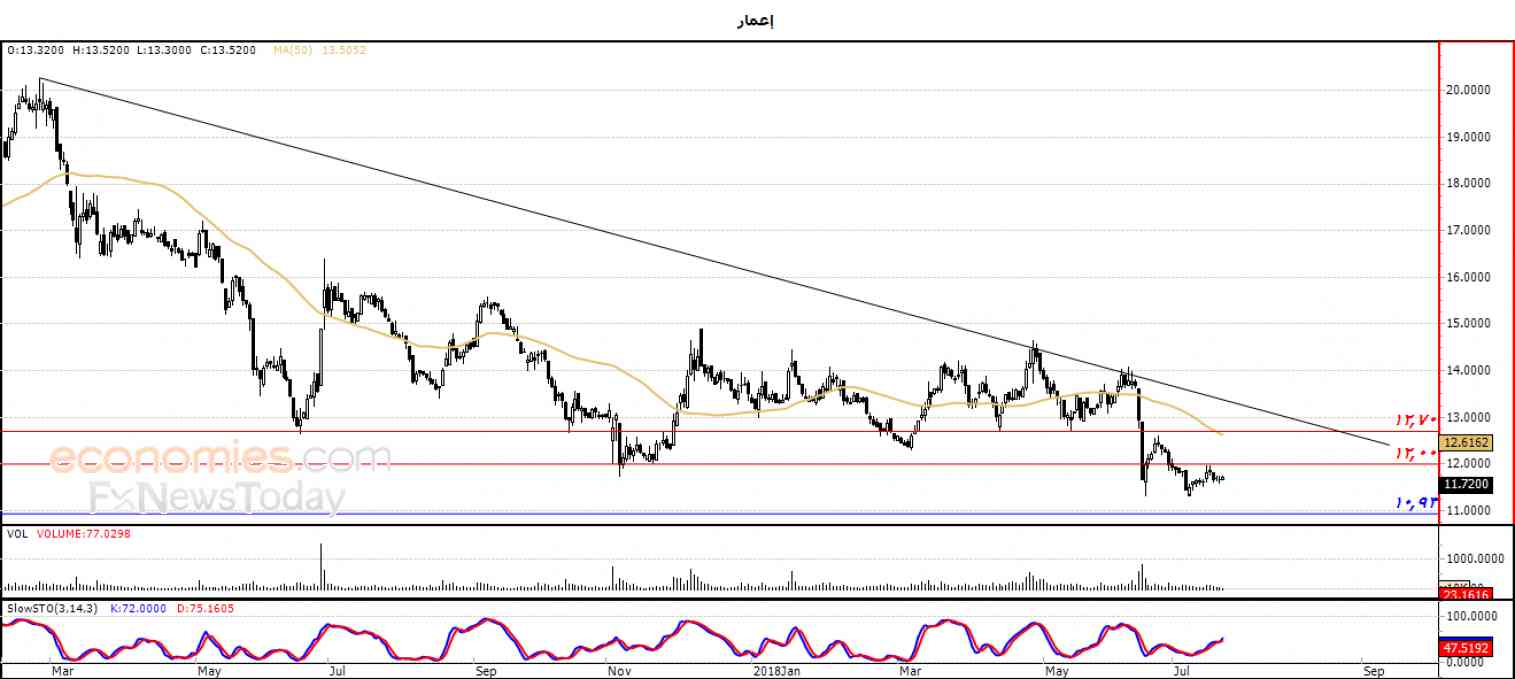Click the 20.0000 price axis label
Viewport: 1515px width, 679px height.
coord(1468,90)
